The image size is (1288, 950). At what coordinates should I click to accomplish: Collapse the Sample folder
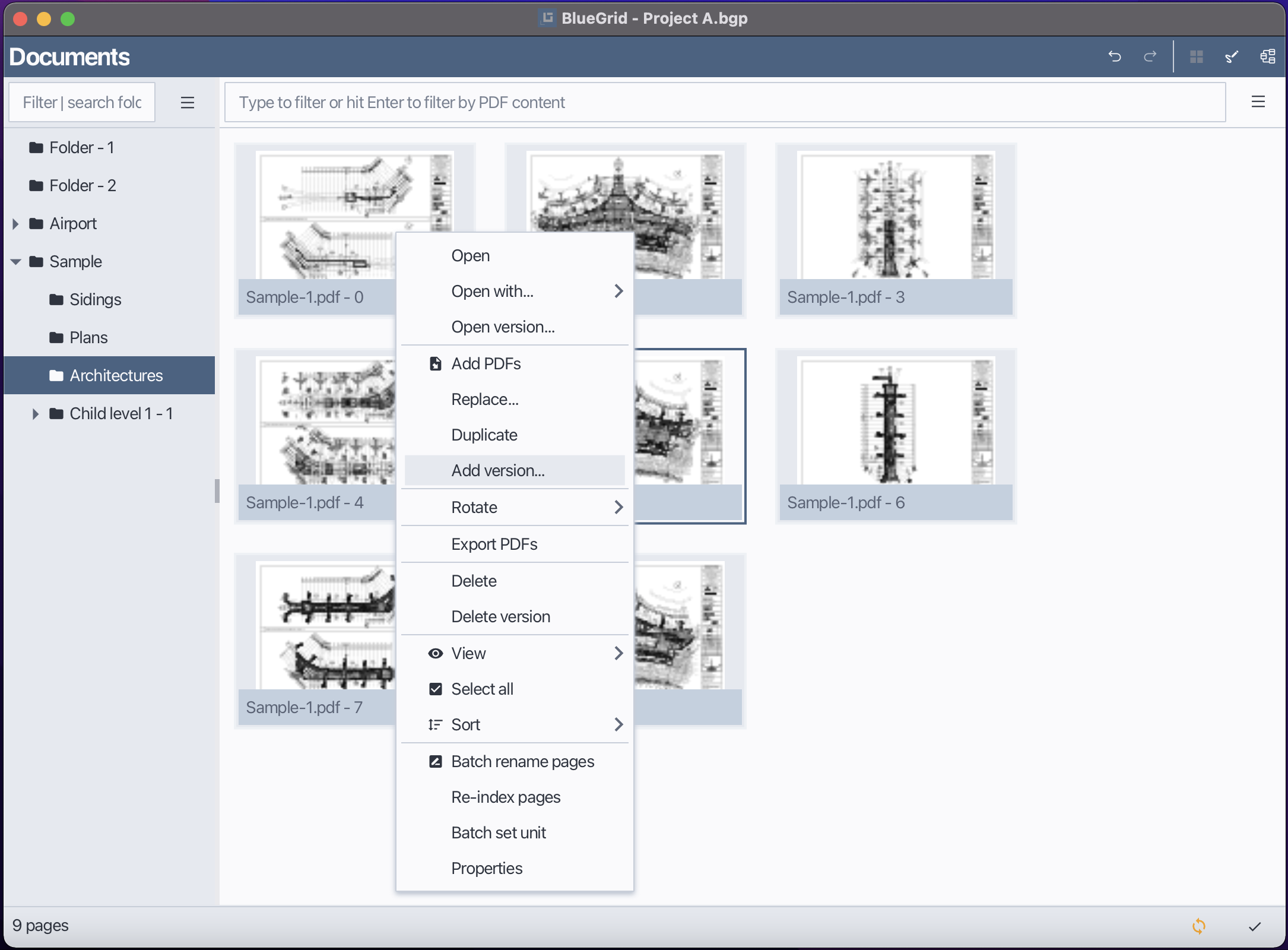pyautogui.click(x=15, y=261)
